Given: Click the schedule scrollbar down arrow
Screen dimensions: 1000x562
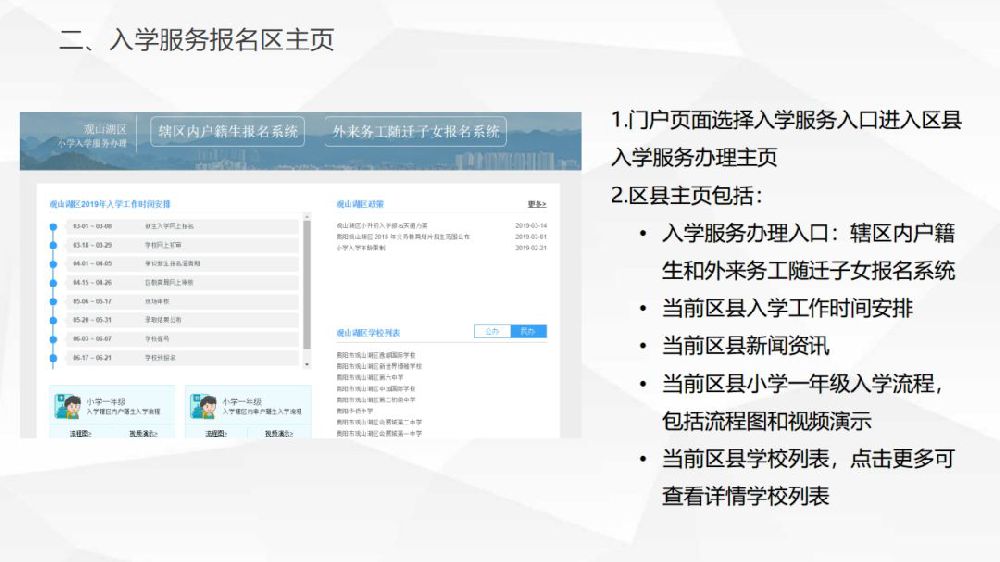Looking at the screenshot, I should [307, 364].
